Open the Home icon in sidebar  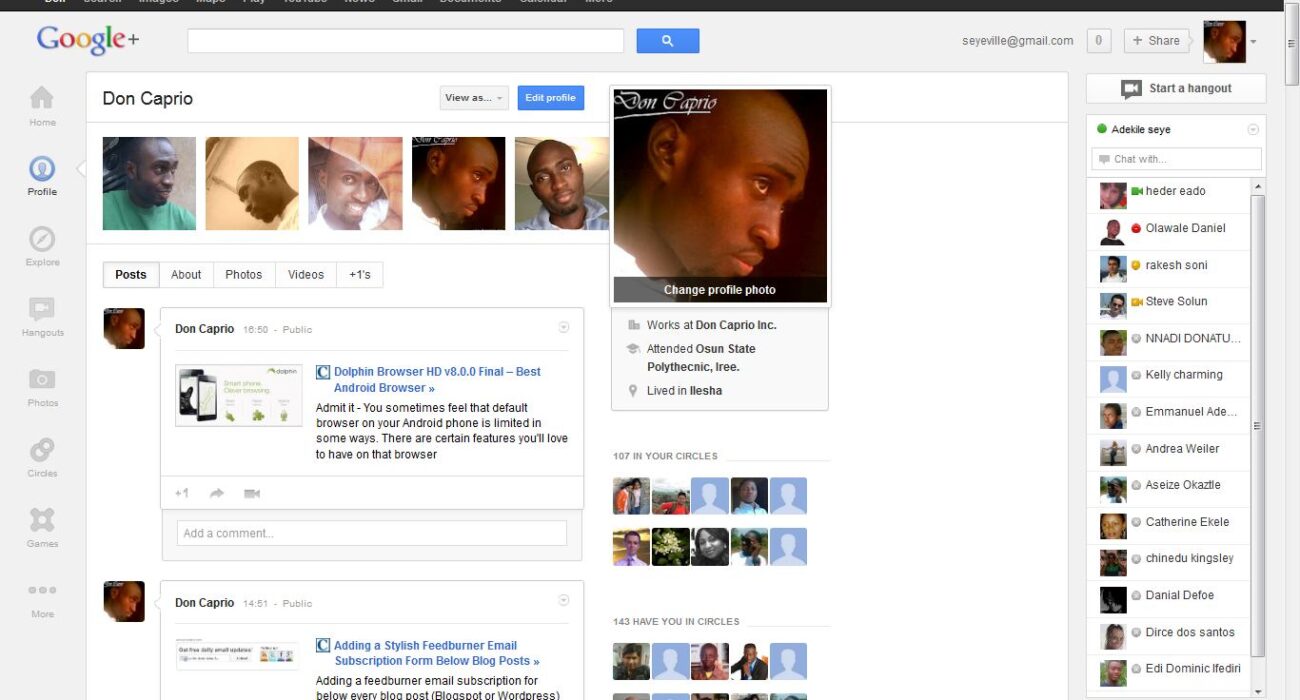pos(42,98)
